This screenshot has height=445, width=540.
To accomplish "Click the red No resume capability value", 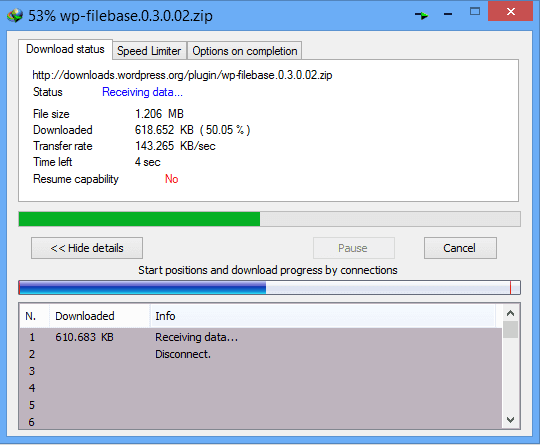I will click(x=172, y=179).
